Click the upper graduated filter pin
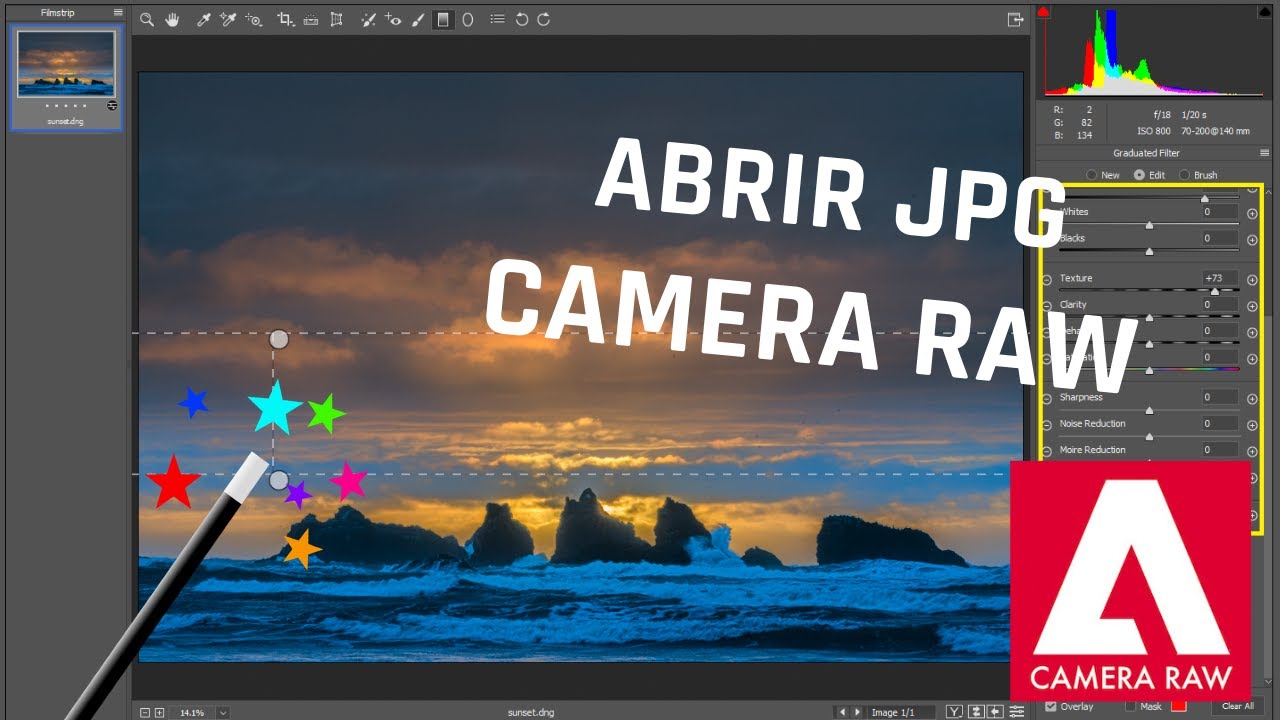Screen dimensions: 1280x720 coord(279,339)
